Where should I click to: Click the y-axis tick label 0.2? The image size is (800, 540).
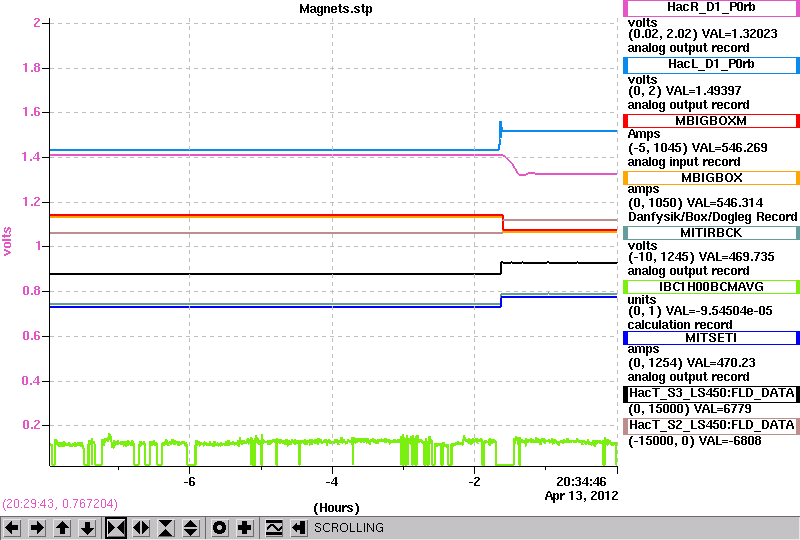[32, 425]
